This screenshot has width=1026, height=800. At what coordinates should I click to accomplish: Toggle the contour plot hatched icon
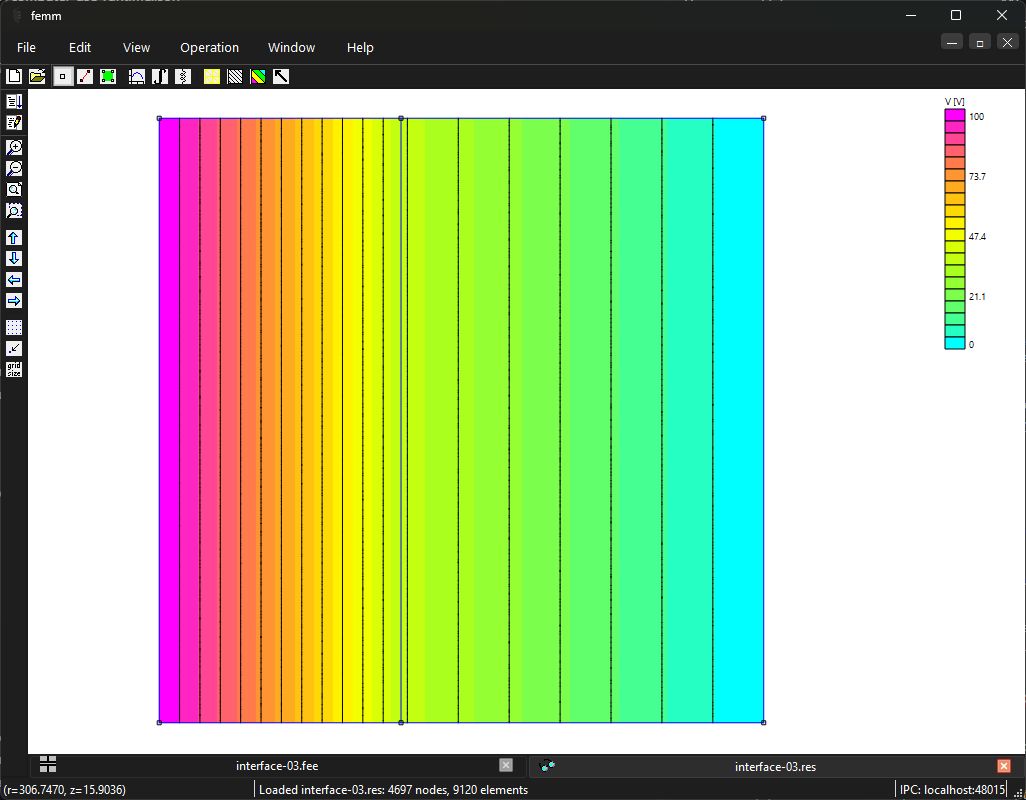coord(234,77)
